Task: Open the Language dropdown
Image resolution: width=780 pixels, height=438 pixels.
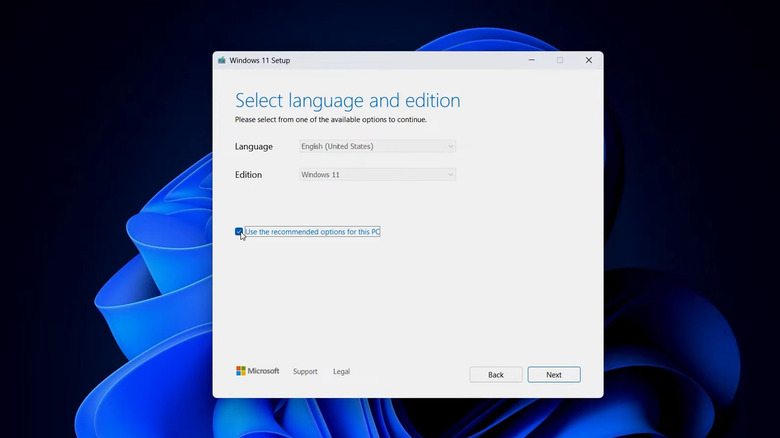Action: point(378,146)
